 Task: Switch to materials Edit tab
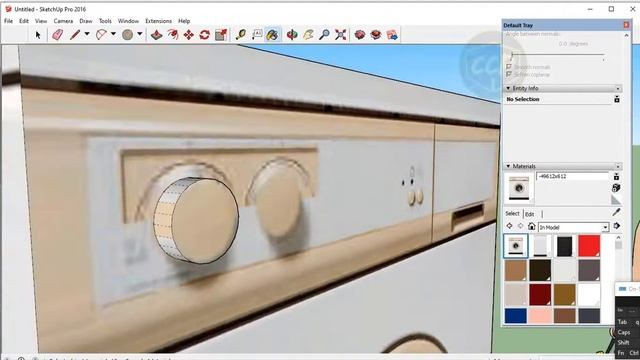[x=529, y=214]
